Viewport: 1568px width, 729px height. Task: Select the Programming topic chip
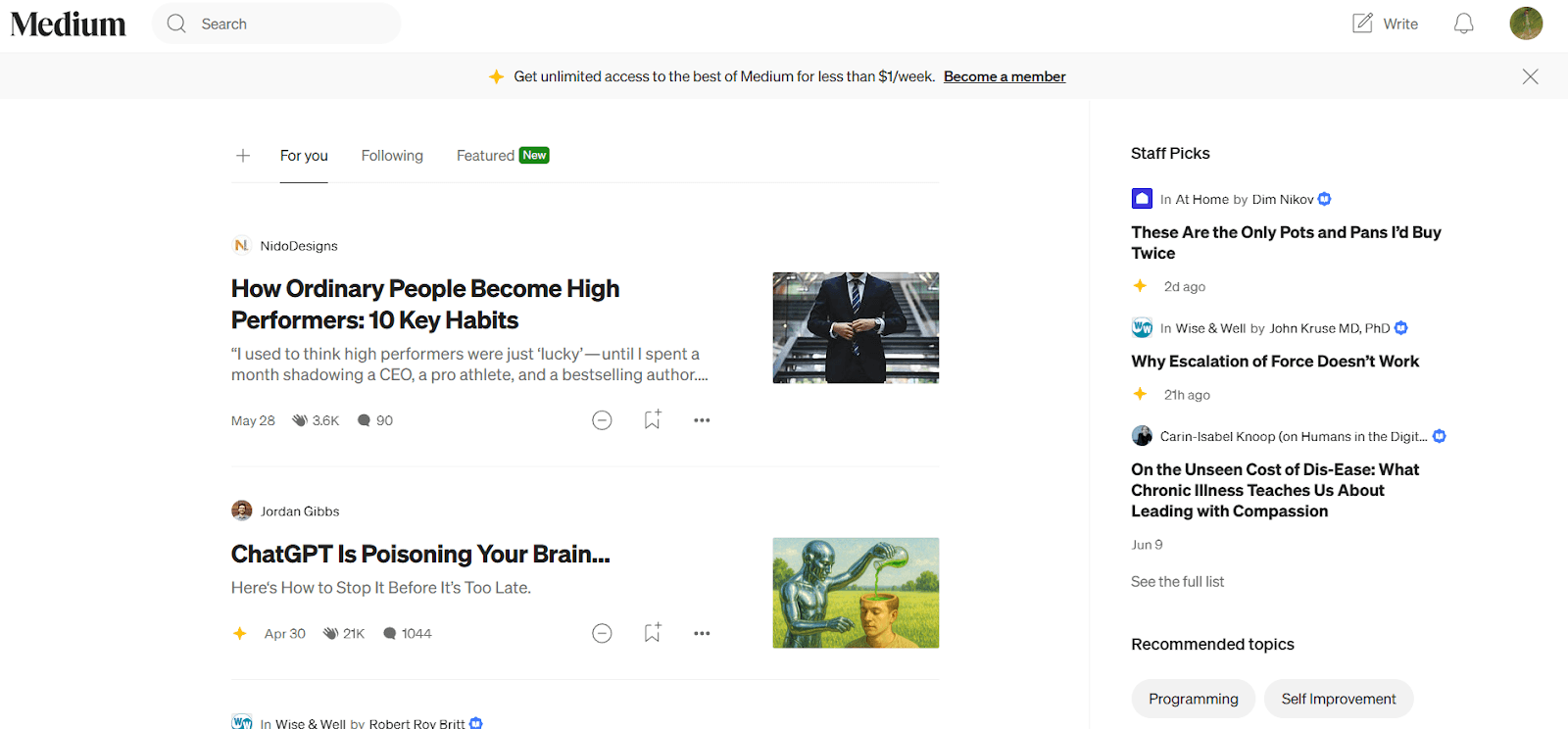pyautogui.click(x=1194, y=699)
